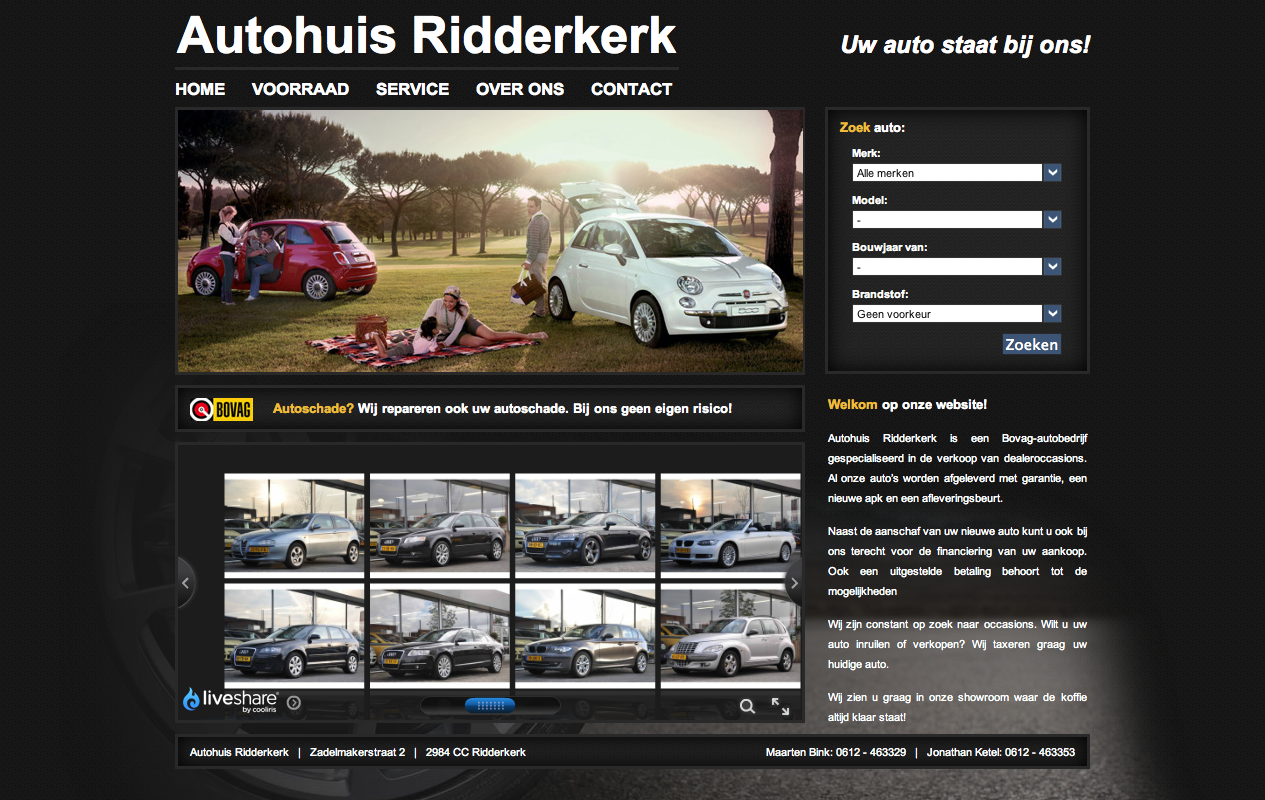
Task: Click the Autoschade repair banner text
Action: (x=502, y=409)
